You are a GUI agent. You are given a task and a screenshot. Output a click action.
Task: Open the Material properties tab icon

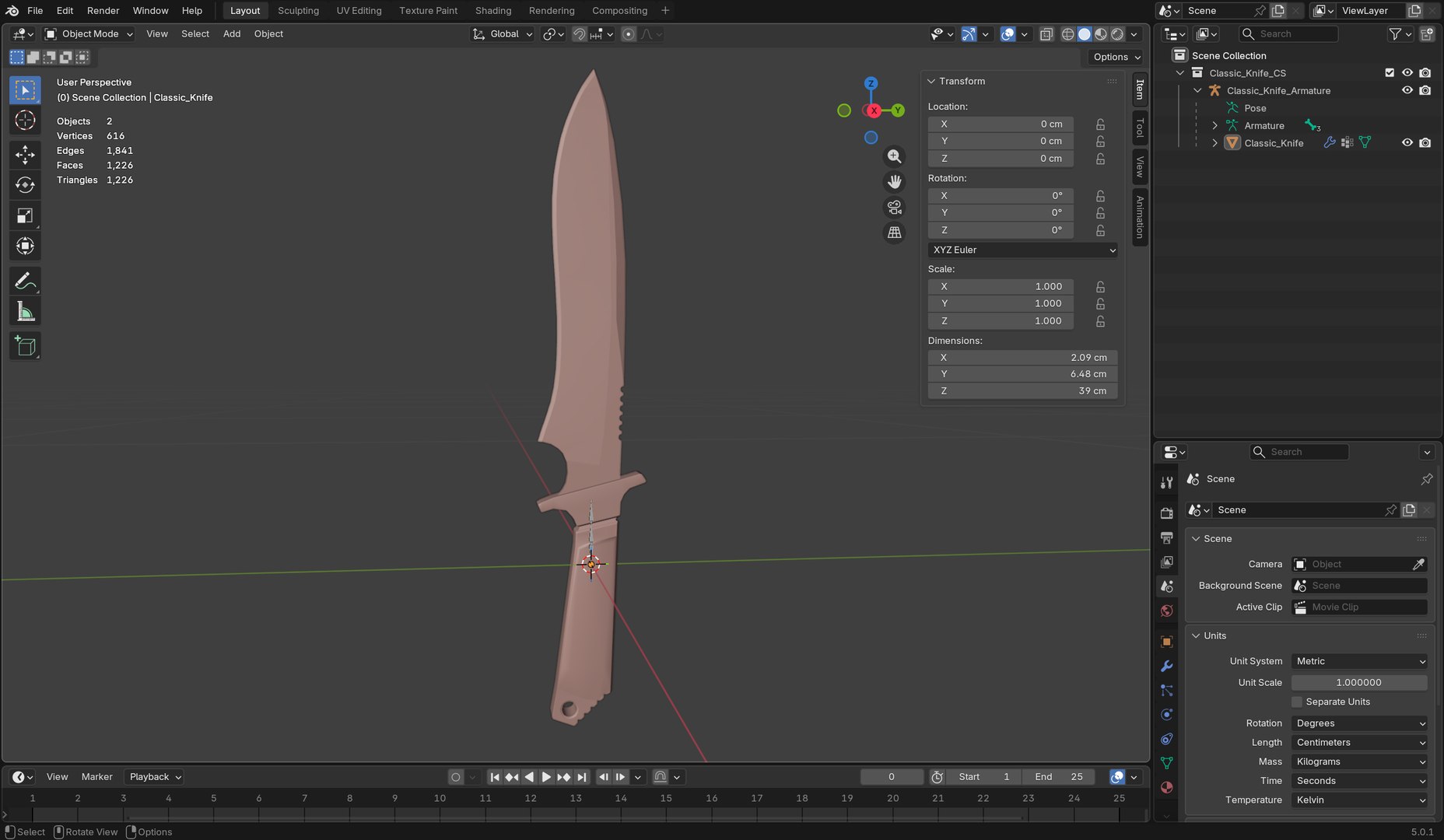(x=1166, y=787)
